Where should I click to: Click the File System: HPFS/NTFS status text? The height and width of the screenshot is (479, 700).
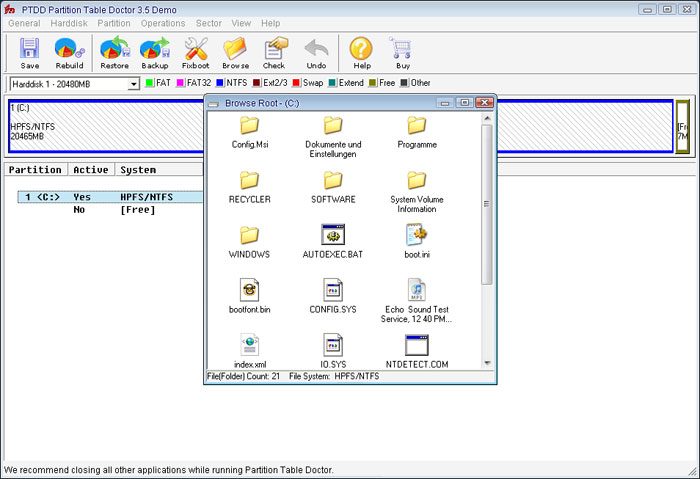tap(334, 376)
